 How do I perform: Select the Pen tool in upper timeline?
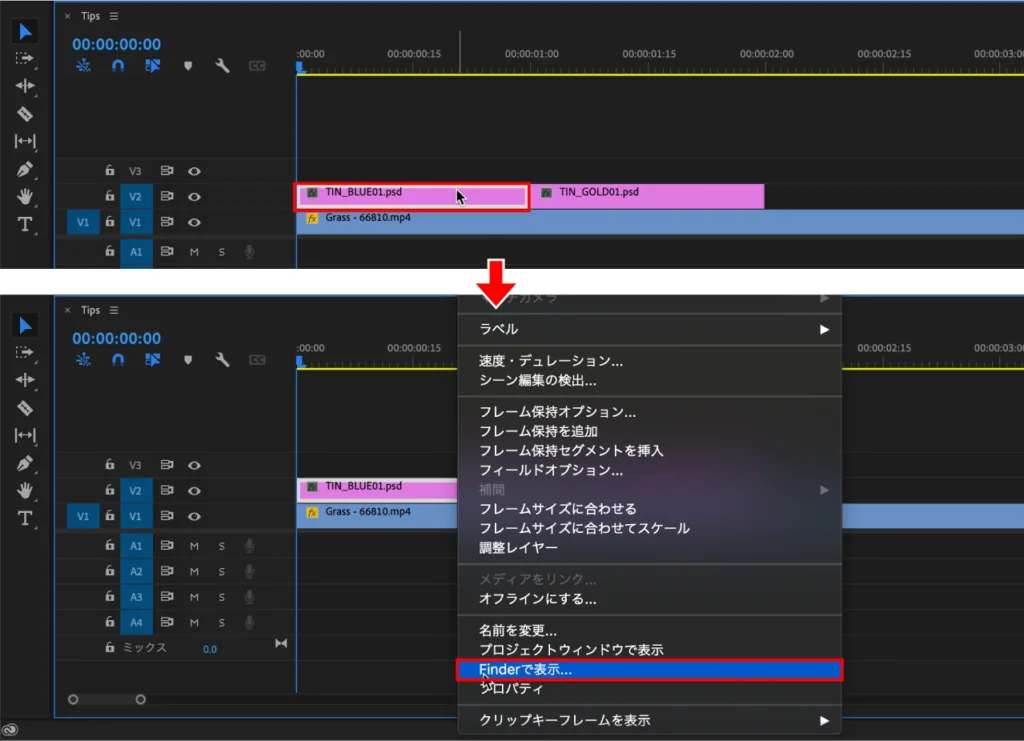pos(25,169)
